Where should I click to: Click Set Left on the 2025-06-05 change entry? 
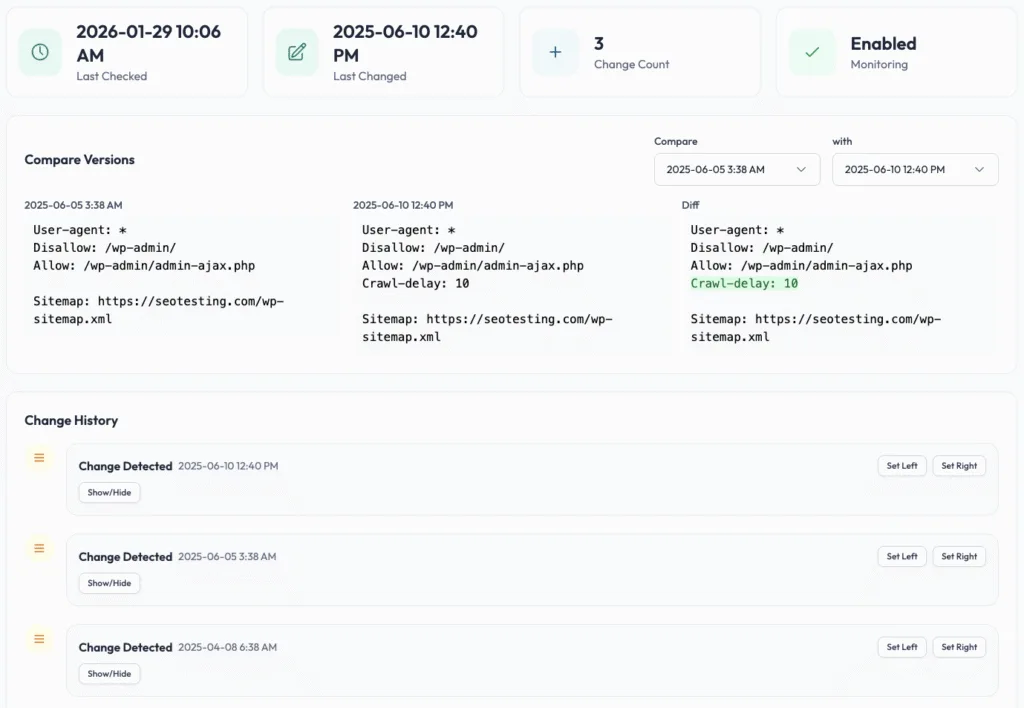coord(902,556)
